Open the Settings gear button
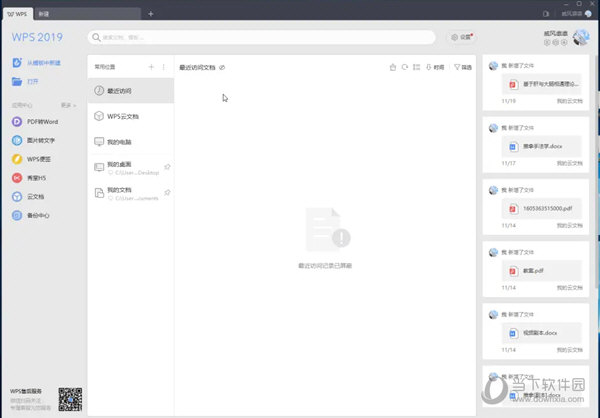Screen dimensions: 600x418 click(462, 37)
